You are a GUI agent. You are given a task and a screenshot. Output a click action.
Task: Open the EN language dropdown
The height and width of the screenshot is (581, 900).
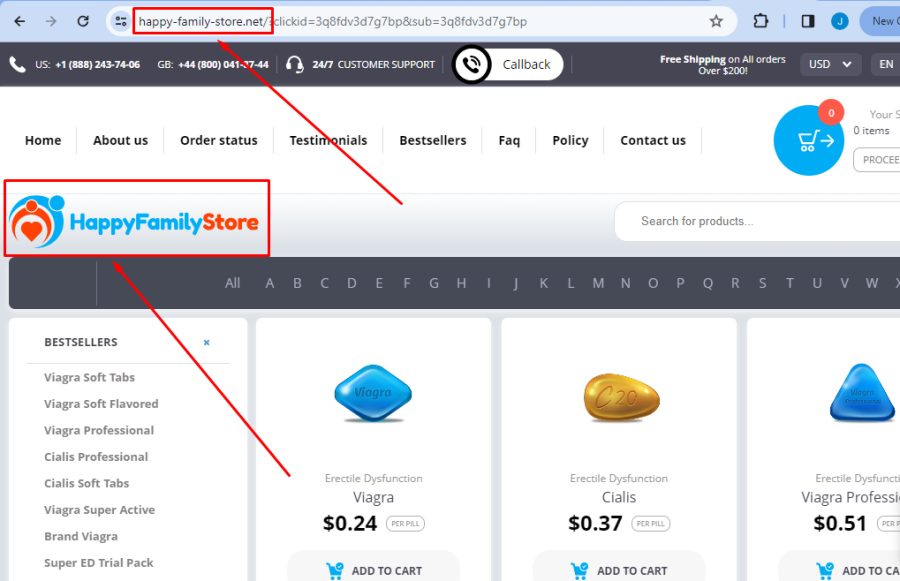click(x=886, y=64)
